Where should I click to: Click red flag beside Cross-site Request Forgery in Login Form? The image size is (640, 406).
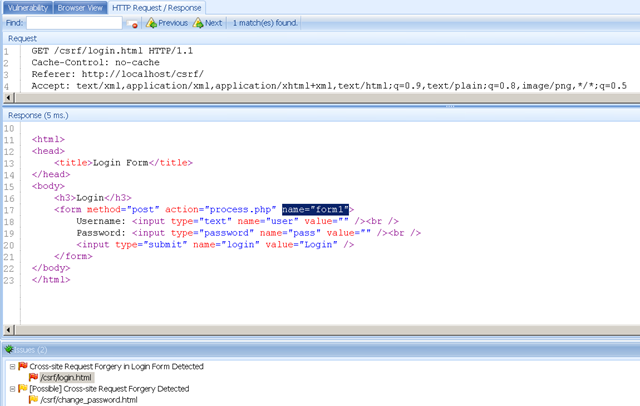pyautogui.click(x=23, y=366)
